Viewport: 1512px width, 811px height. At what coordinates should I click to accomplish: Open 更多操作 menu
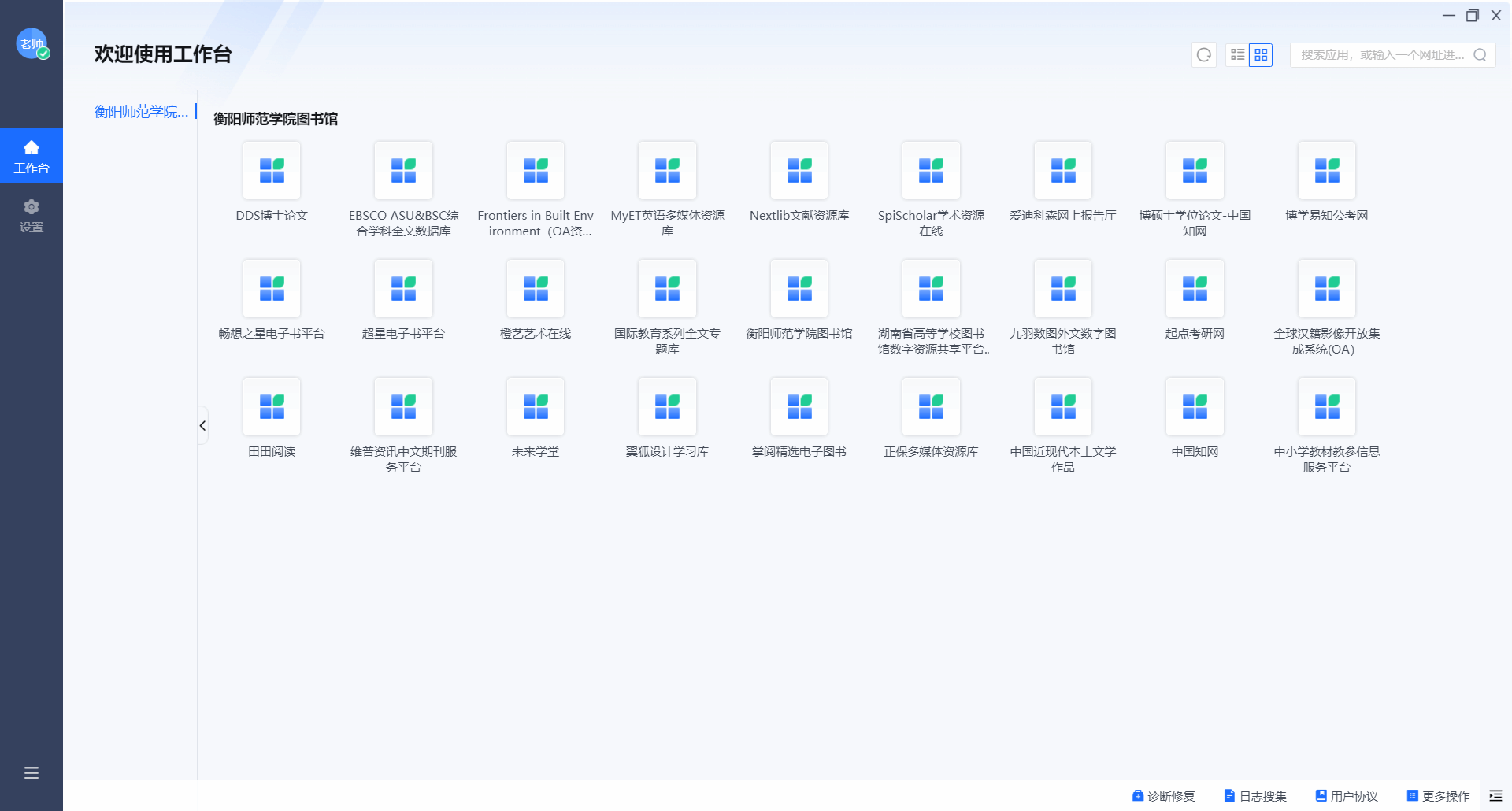point(1438,796)
